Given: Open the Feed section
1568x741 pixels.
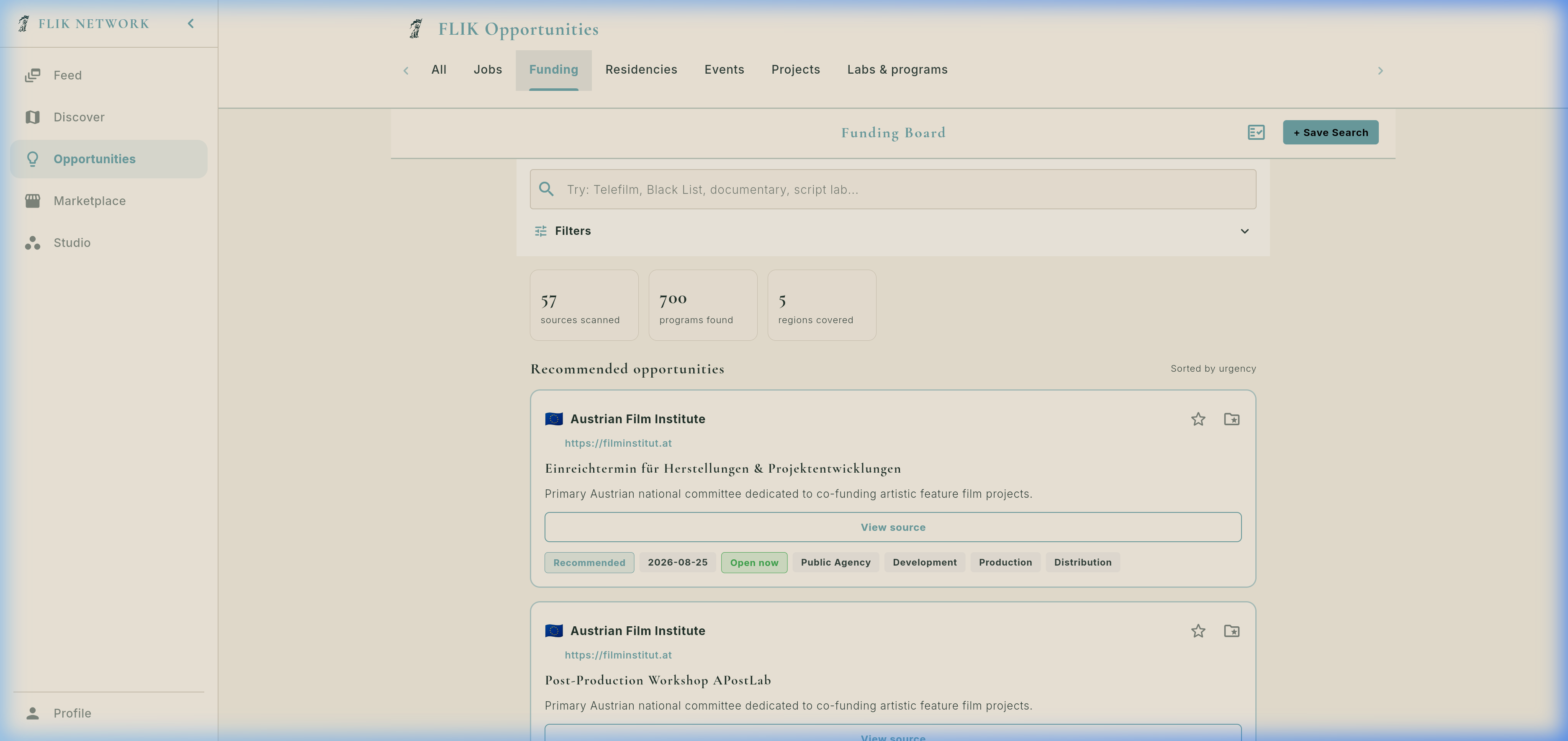Looking at the screenshot, I should tap(109, 75).
